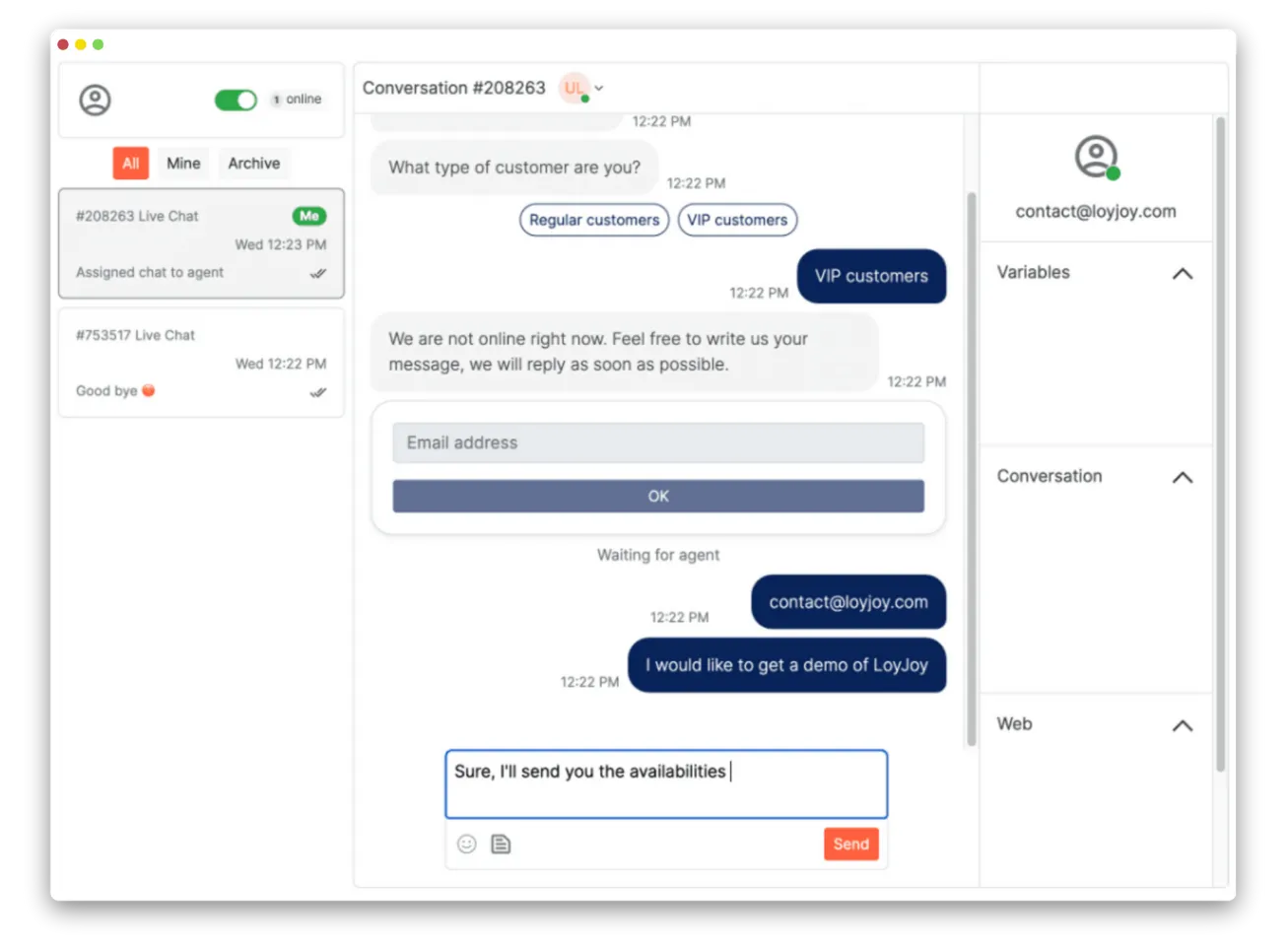Image resolution: width=1288 pixels, height=947 pixels.
Task: Click the UL avatar in the conversation header
Action: 575,88
